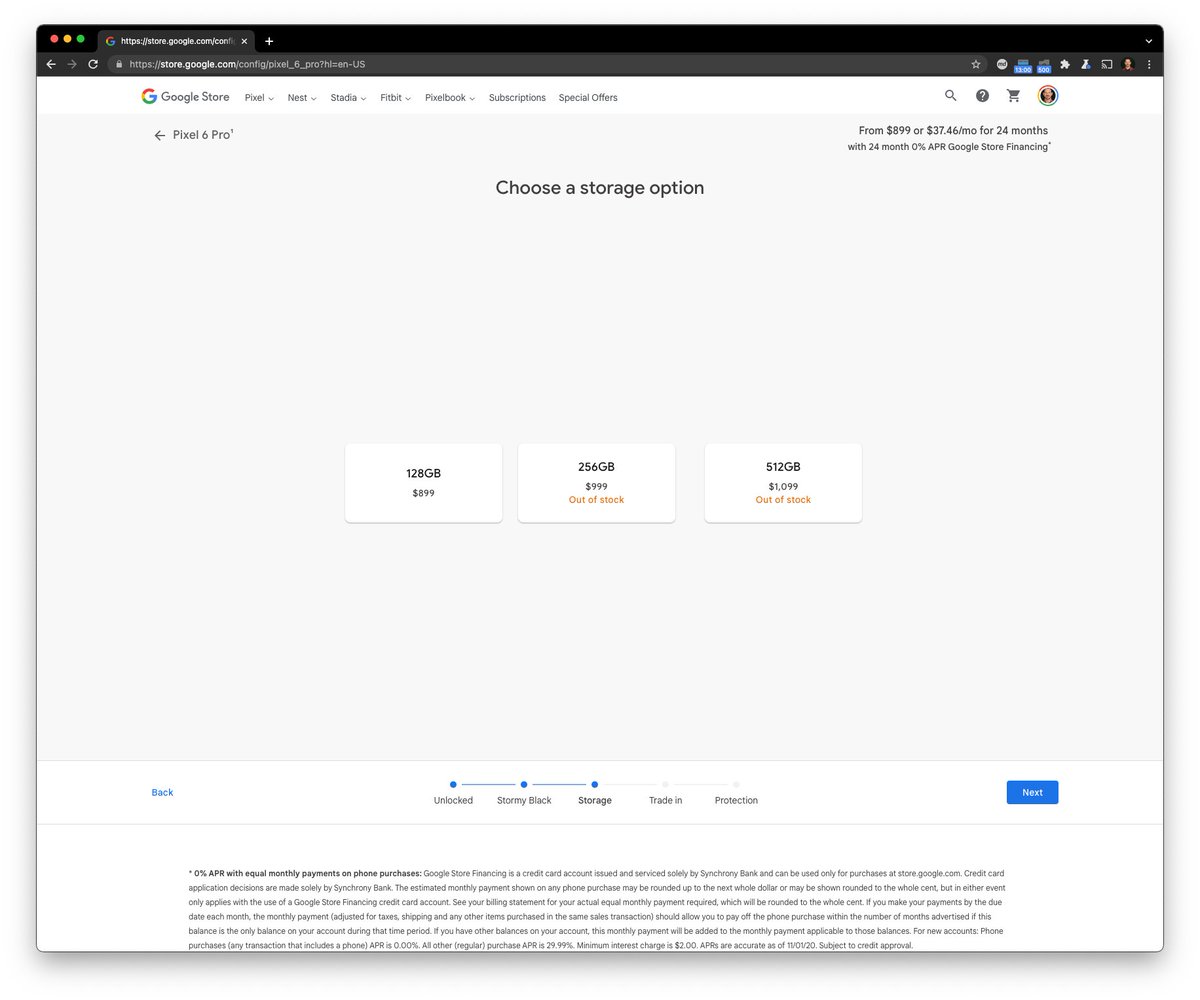Screen dimensions: 1200x1000
Task: Bookmark this page with the star icon
Action: (x=976, y=64)
